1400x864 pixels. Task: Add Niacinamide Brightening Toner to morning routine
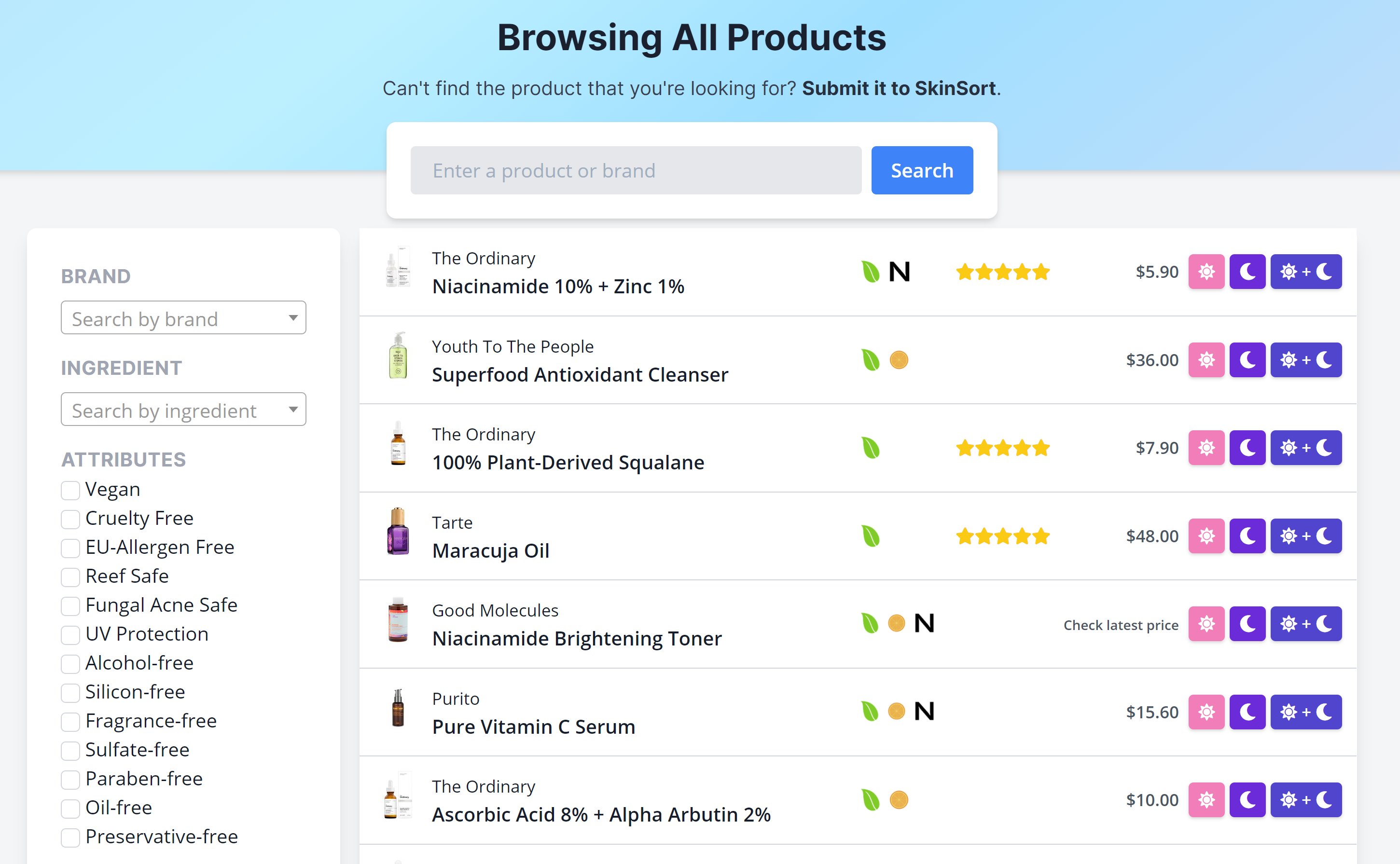pos(1206,624)
